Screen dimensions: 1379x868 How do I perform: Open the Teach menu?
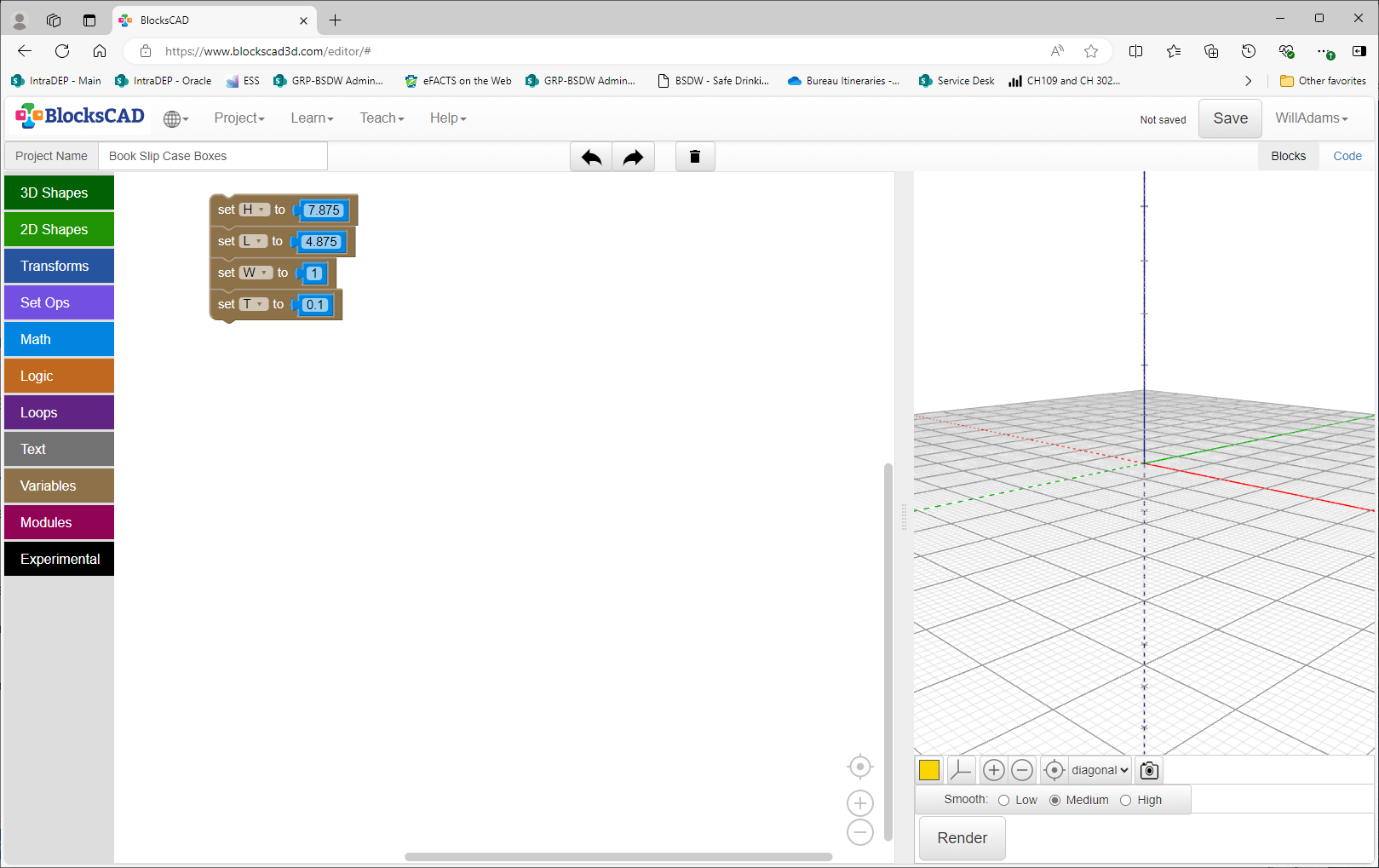(382, 118)
